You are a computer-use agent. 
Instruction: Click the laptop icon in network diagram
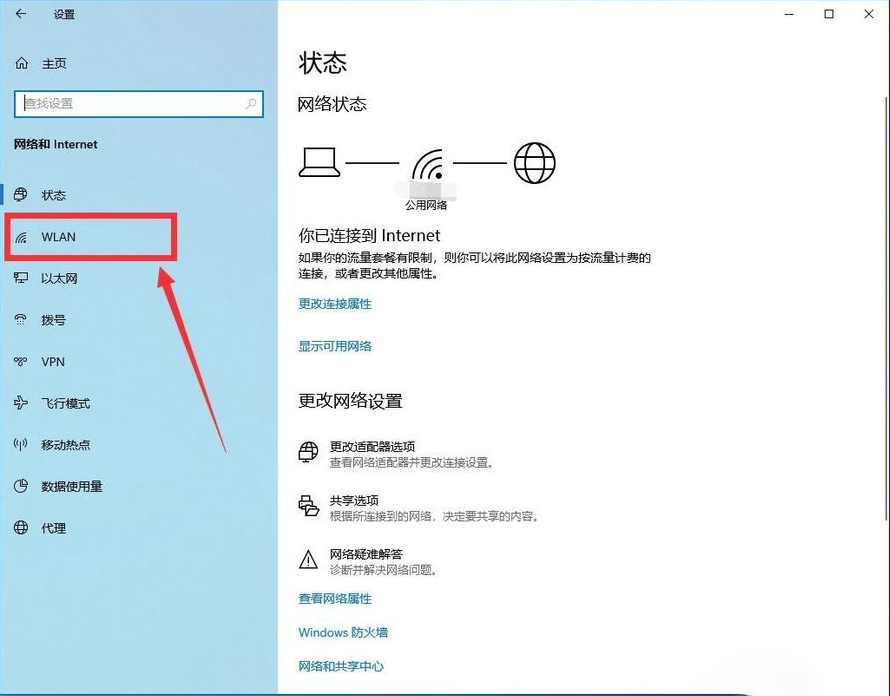[320, 162]
